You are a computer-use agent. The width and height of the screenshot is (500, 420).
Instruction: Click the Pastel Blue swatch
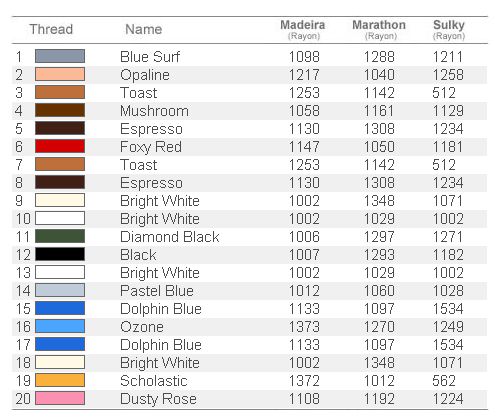click(60, 290)
